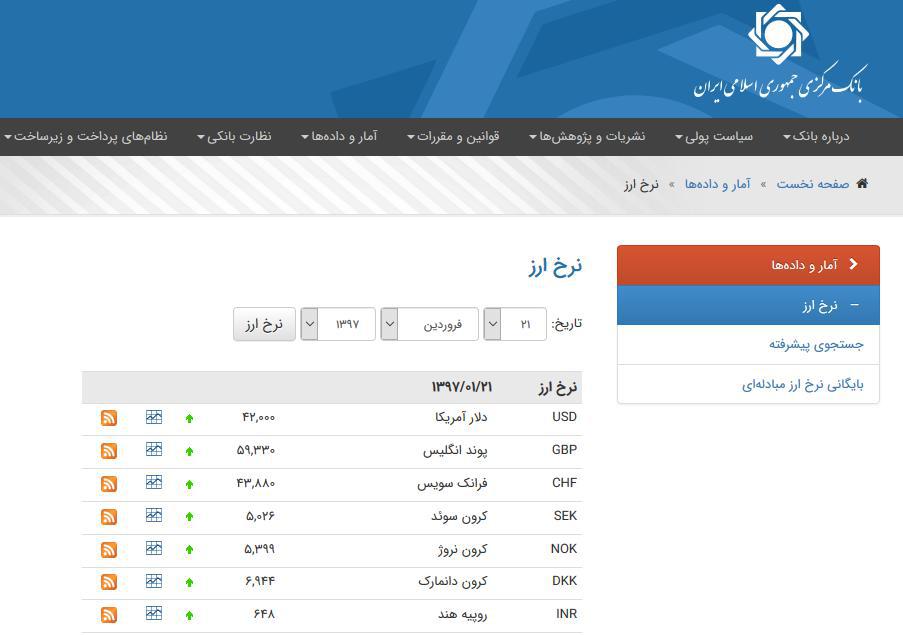The height and width of the screenshot is (635, 903).
Task: Open the سیاست پولی navigation menu
Action: point(714,136)
